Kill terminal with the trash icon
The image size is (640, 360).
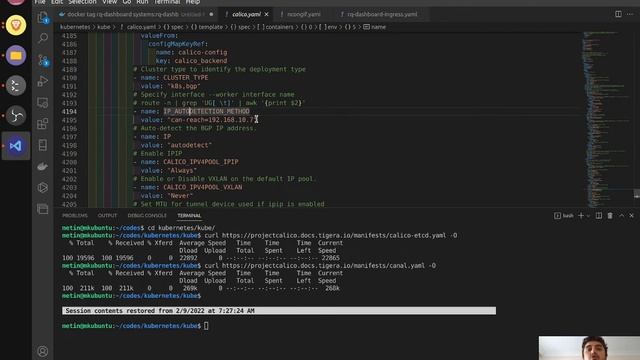click(x=610, y=216)
